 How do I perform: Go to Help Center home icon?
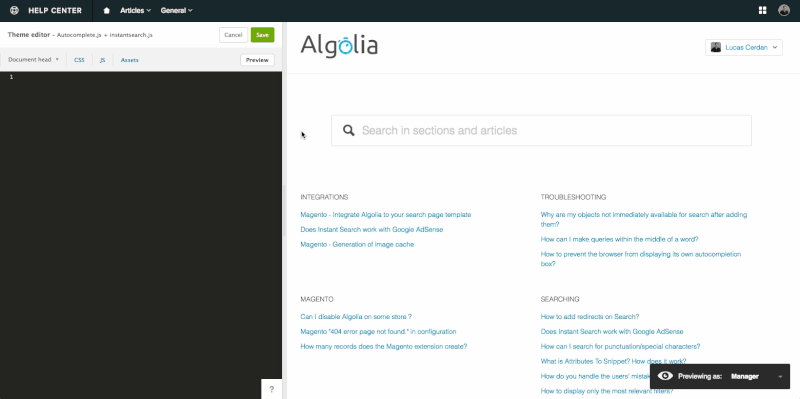[107, 10]
